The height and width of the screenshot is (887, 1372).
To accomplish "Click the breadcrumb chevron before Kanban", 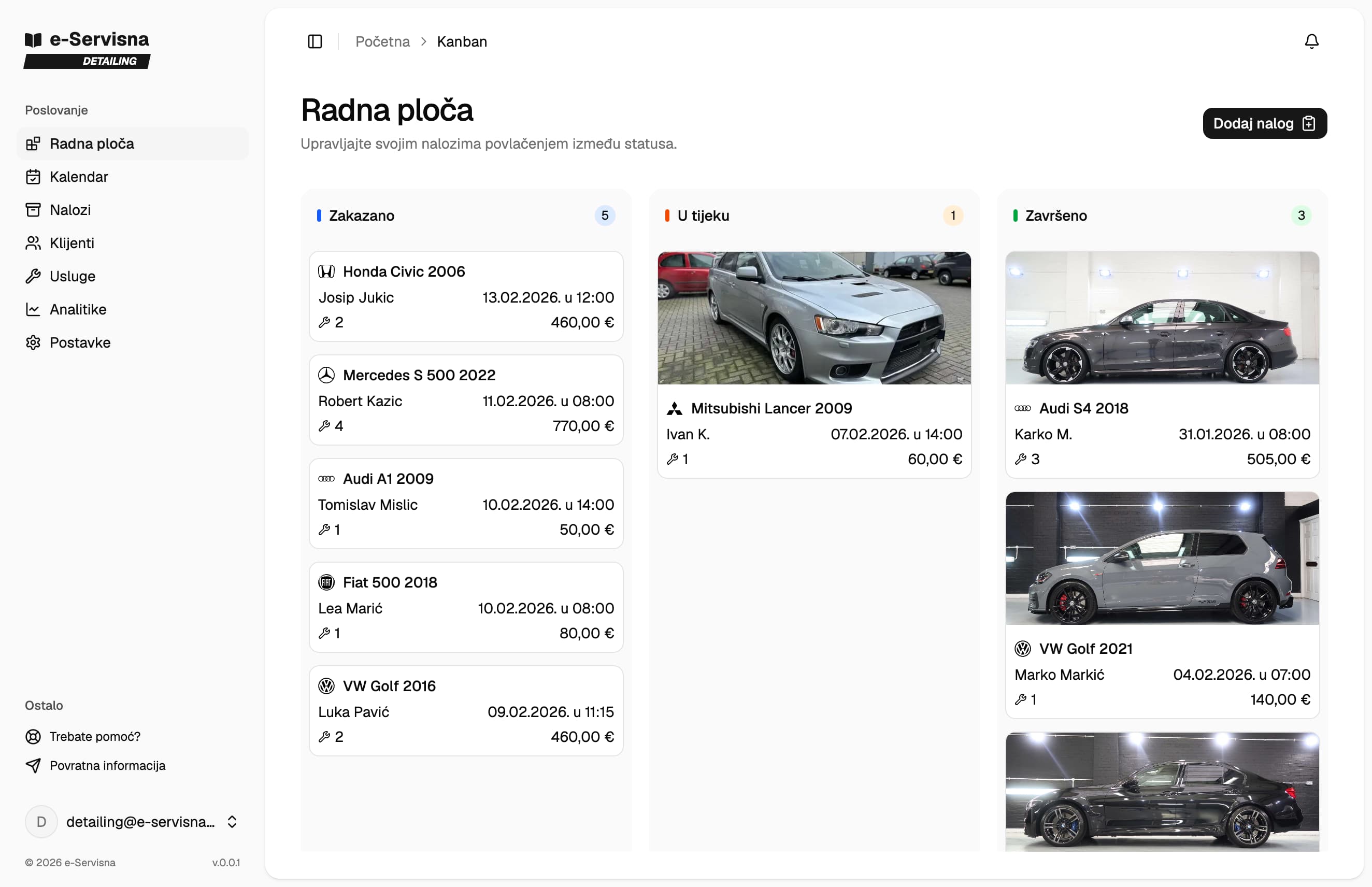I will 423,41.
